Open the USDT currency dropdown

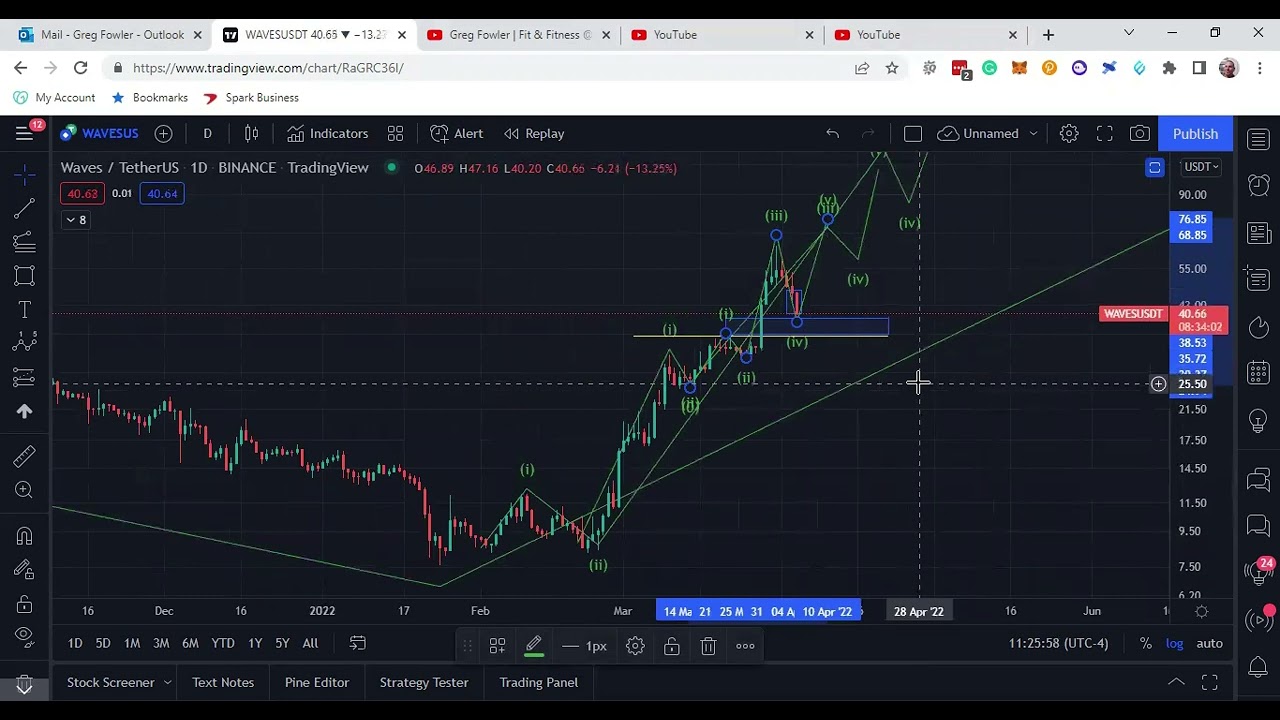tap(1200, 167)
